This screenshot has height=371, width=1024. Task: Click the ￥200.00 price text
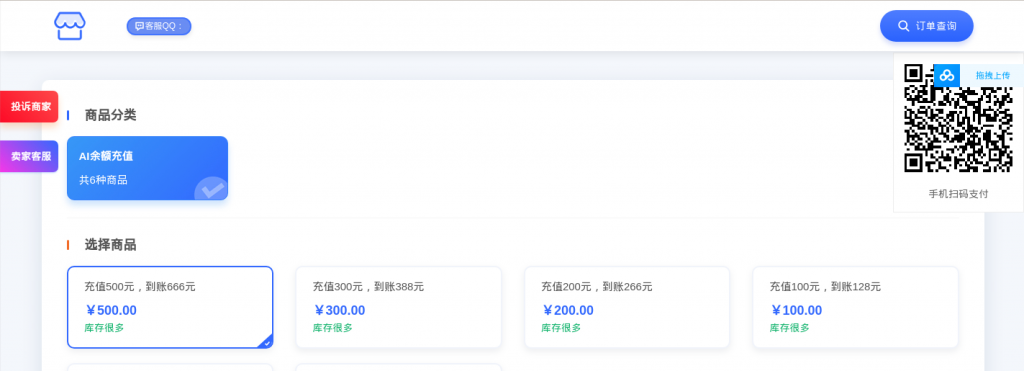coord(568,310)
